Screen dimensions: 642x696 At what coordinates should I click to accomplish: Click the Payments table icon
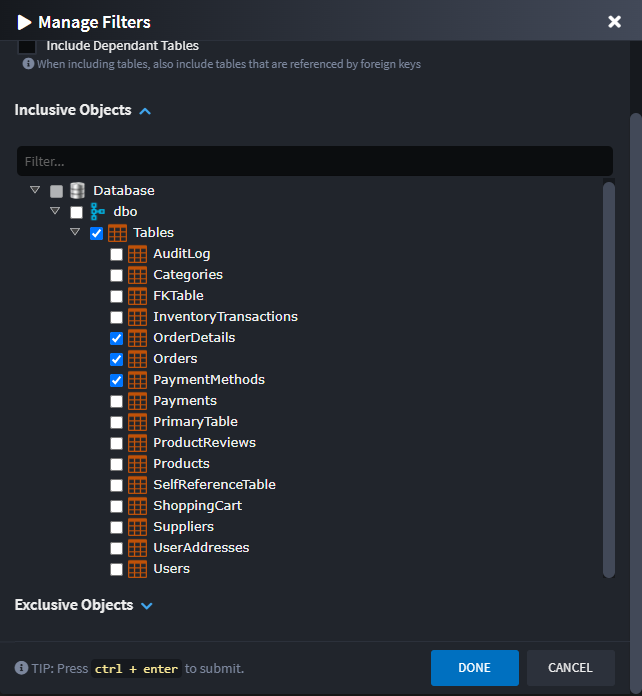point(137,401)
